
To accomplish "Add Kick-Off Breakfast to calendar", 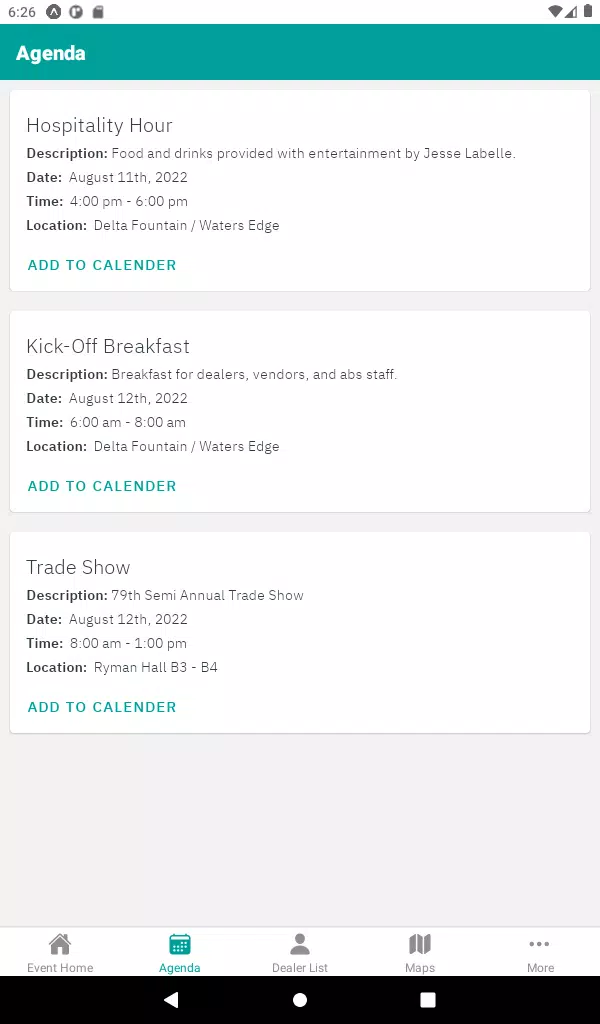I will (x=102, y=486).
